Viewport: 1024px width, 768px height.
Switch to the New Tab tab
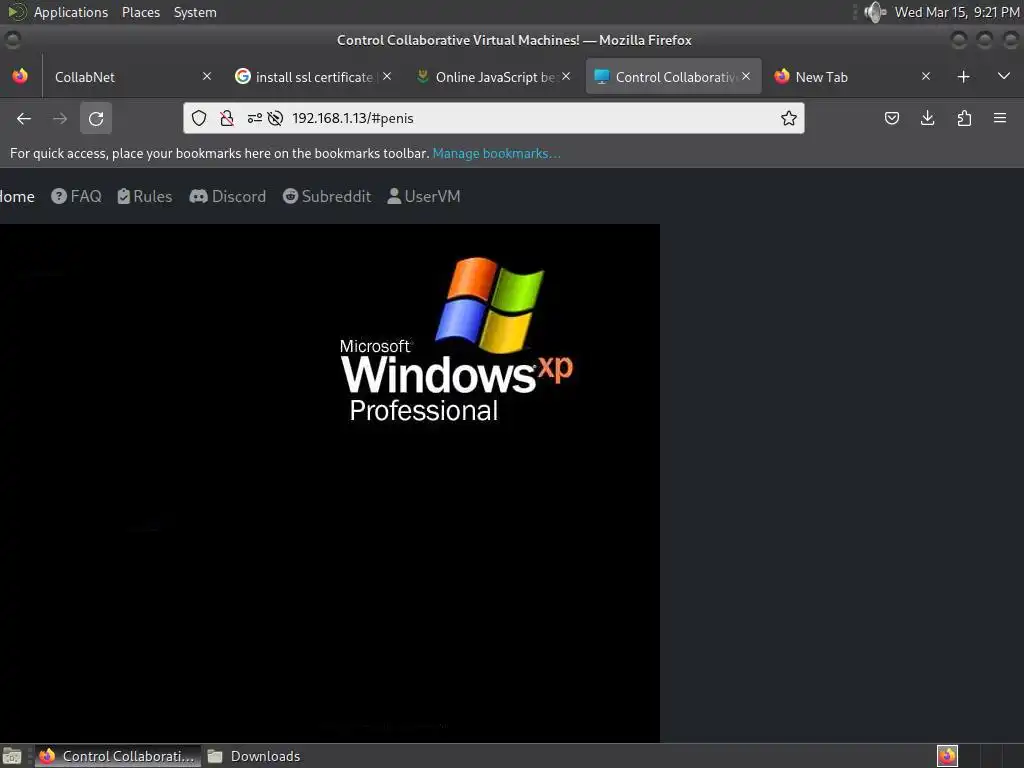854,77
